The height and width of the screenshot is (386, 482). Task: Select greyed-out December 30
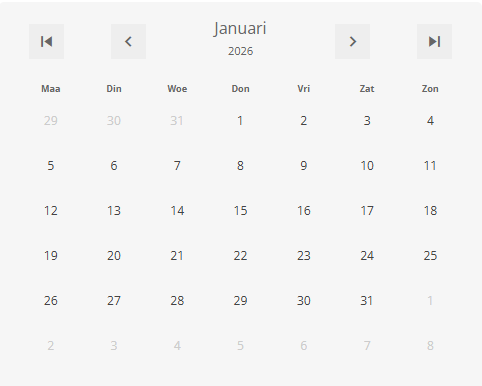tap(114, 121)
